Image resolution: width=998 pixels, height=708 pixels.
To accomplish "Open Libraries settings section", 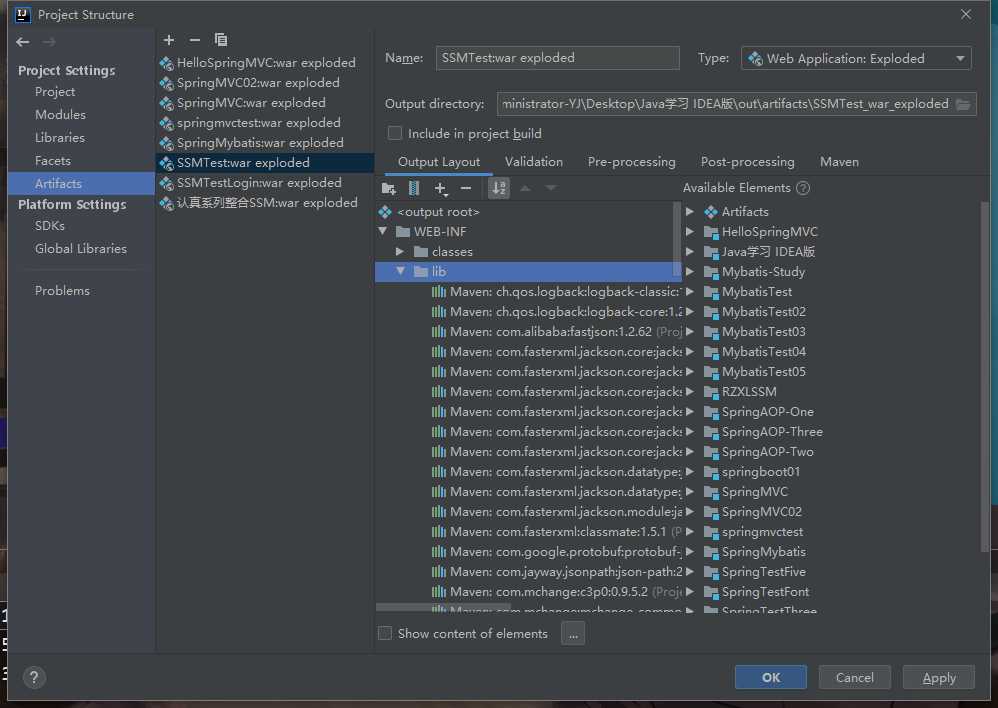I will pyautogui.click(x=59, y=138).
